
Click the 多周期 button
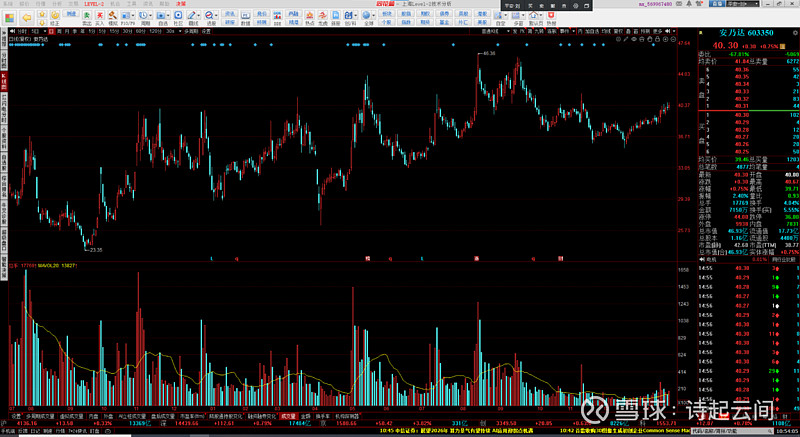tap(190, 31)
